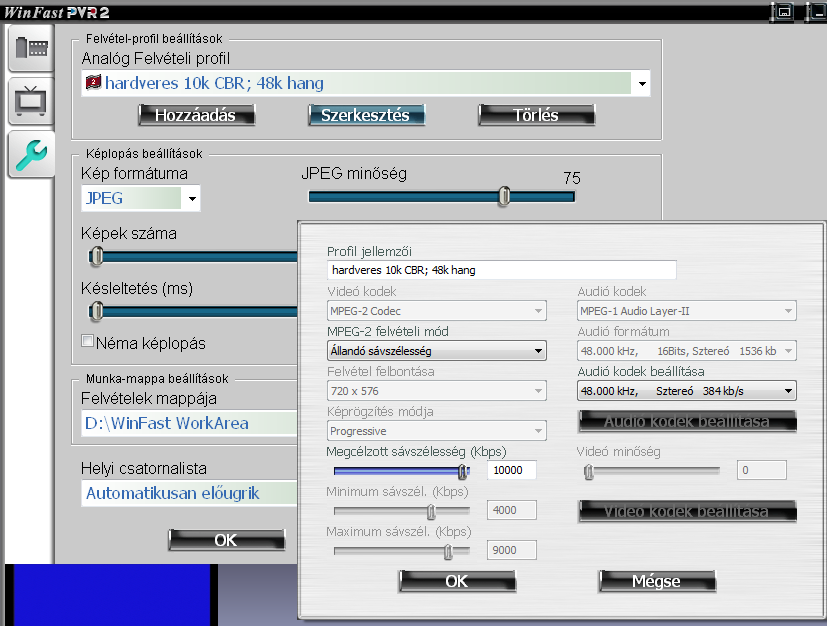Click the 10000 Kbps bitrate field

[x=511, y=470]
